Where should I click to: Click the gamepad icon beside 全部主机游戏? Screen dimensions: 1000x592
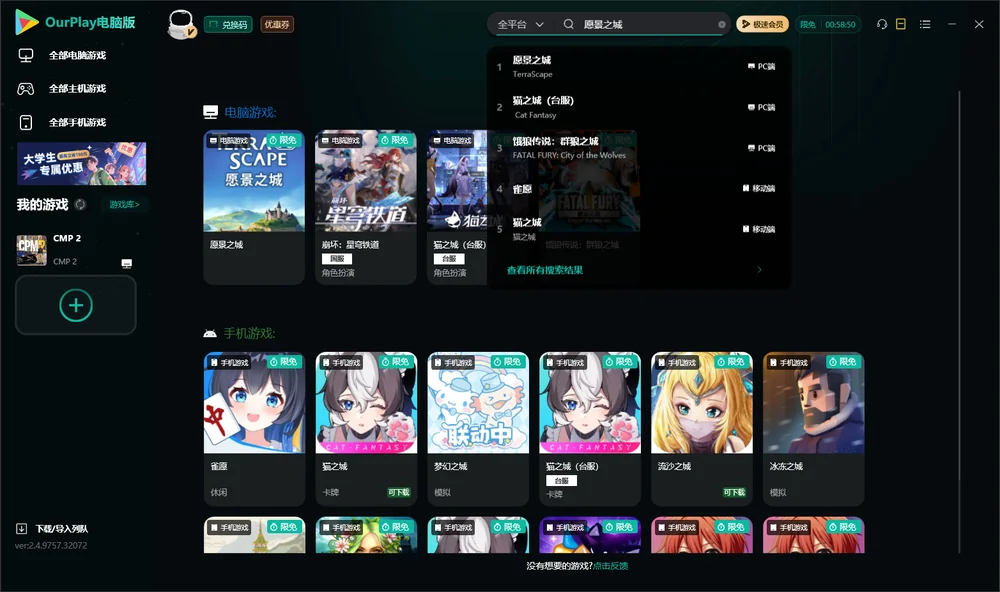coord(26,89)
